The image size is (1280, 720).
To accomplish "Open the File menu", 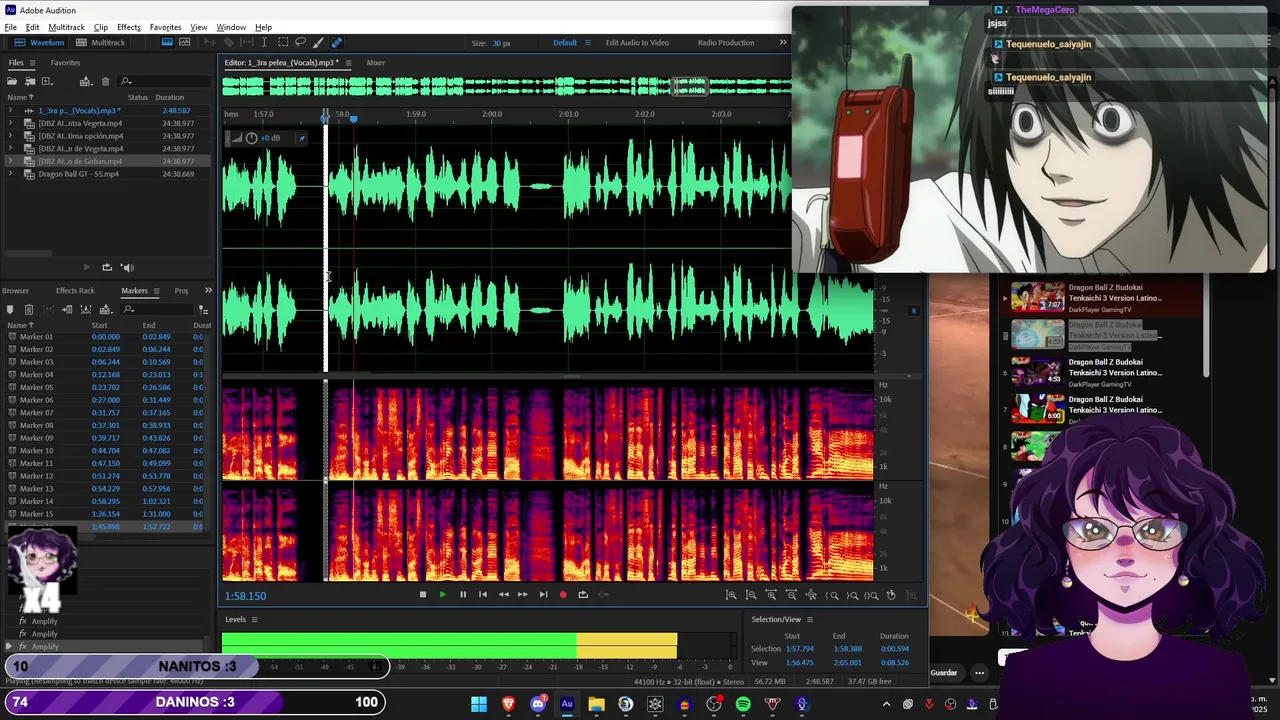I will coord(10,27).
